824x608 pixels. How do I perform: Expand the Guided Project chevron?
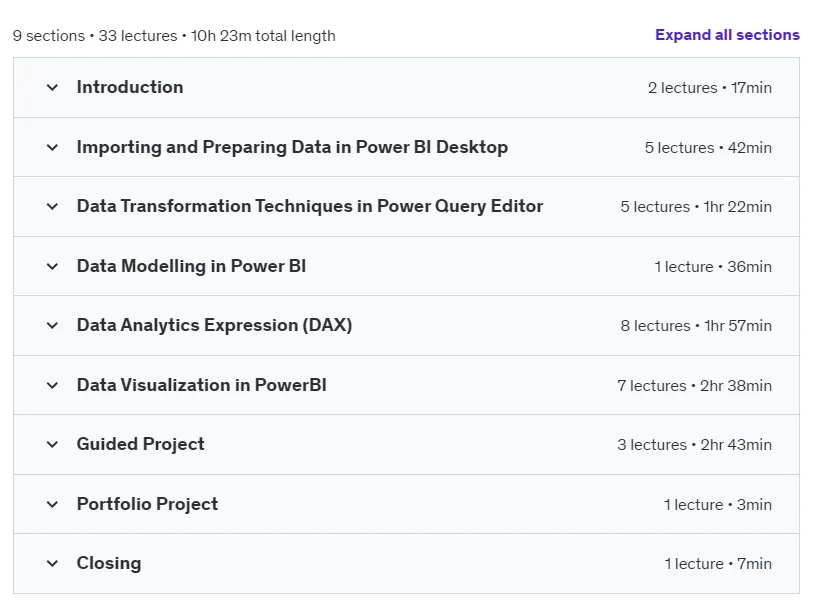click(52, 445)
